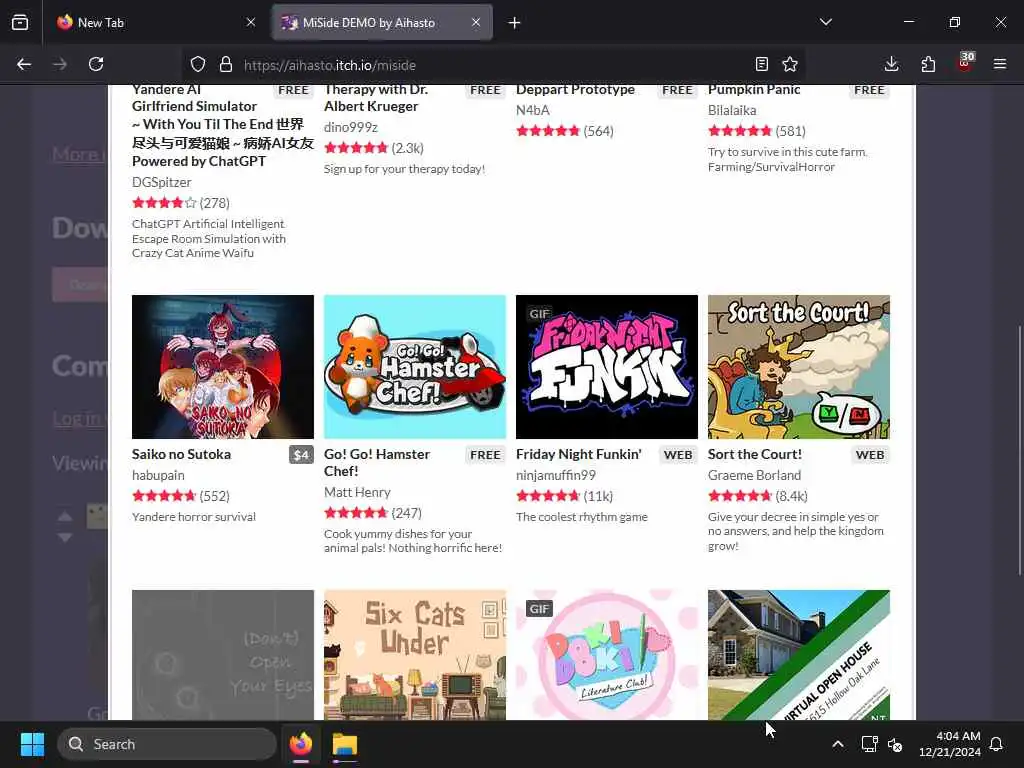The width and height of the screenshot is (1024, 768).
Task: Open the tracking protection shield
Action: click(x=198, y=64)
